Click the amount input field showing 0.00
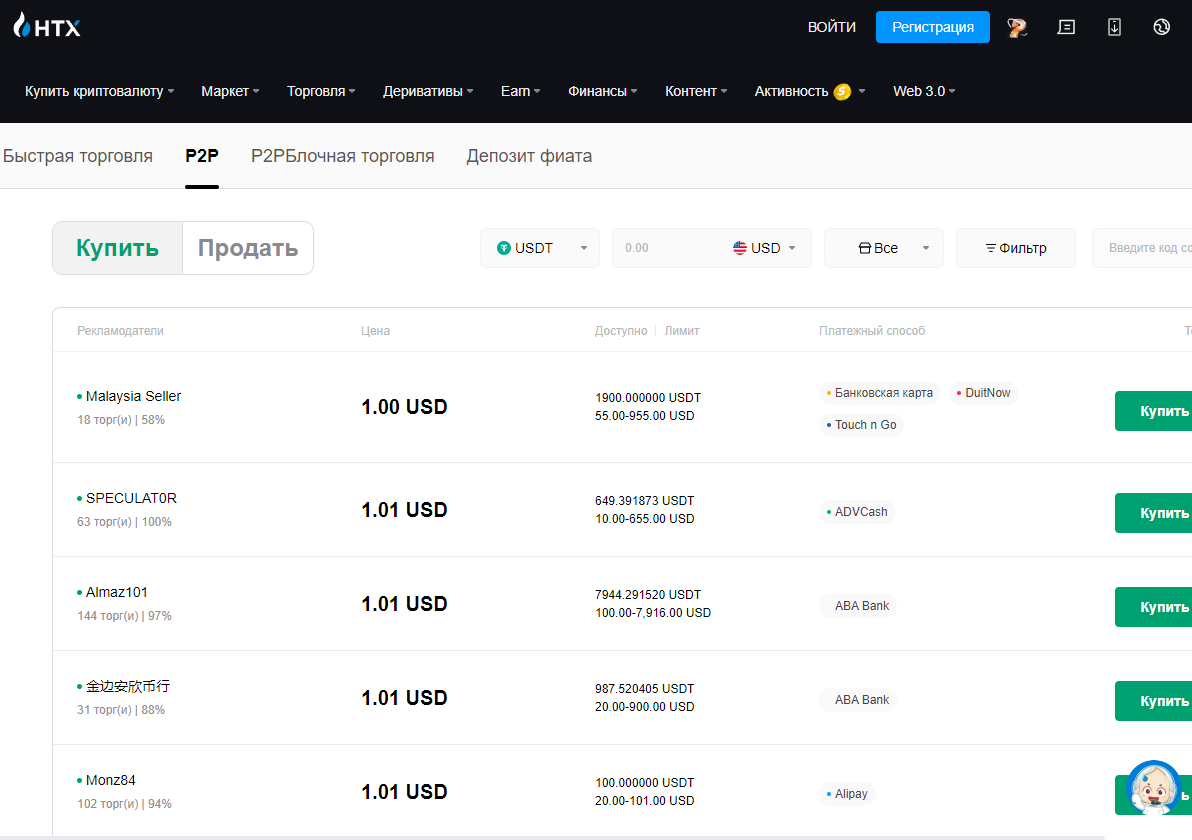 pyautogui.click(x=669, y=248)
